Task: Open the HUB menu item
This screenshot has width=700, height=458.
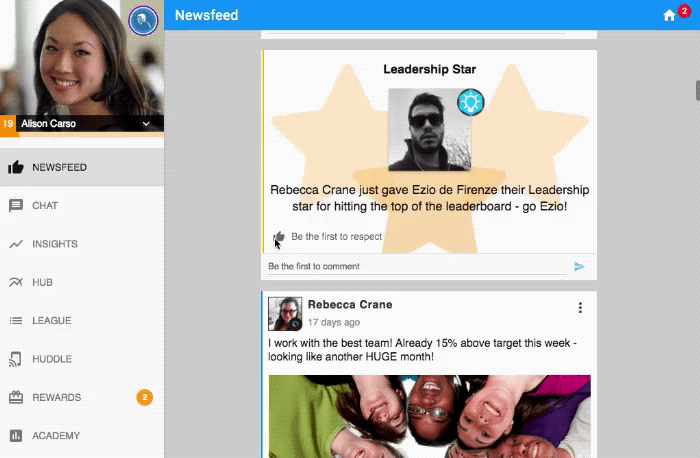Action: pos(42,283)
